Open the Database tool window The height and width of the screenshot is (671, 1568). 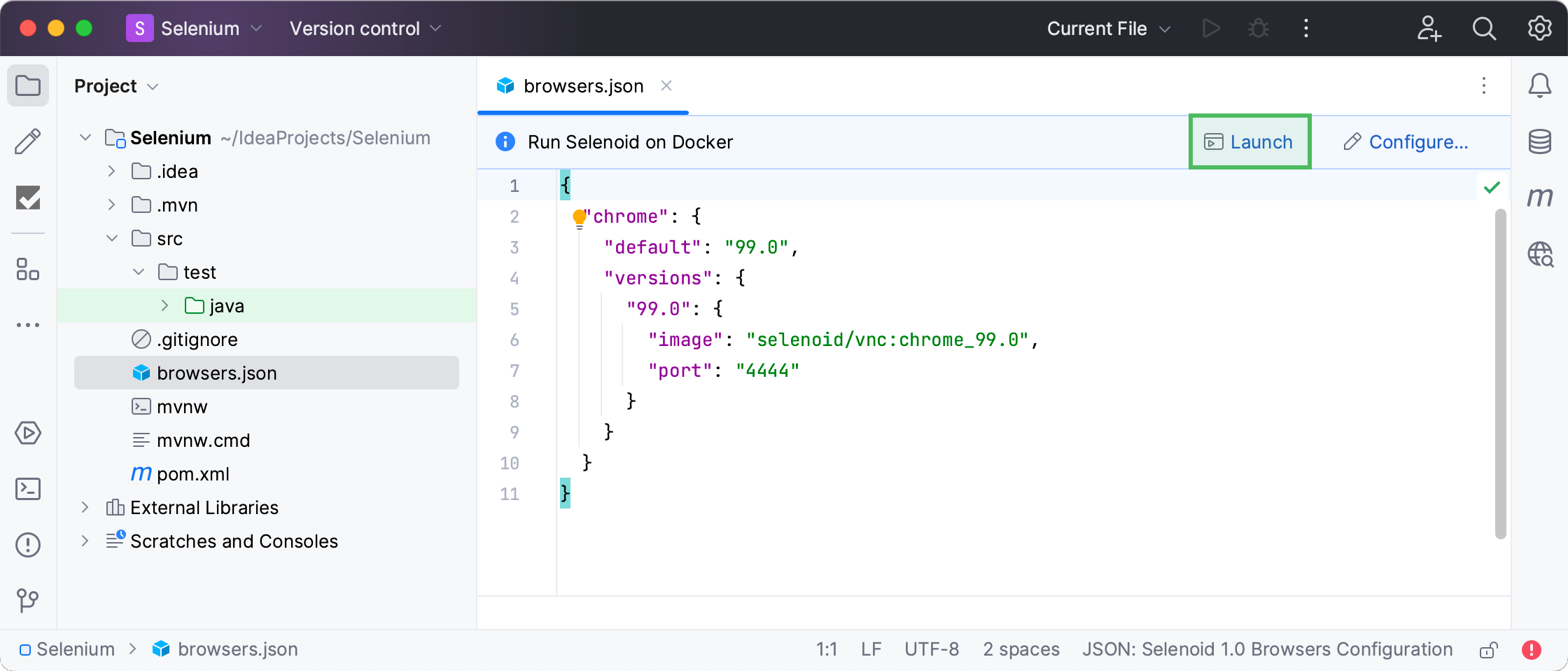click(x=1539, y=142)
